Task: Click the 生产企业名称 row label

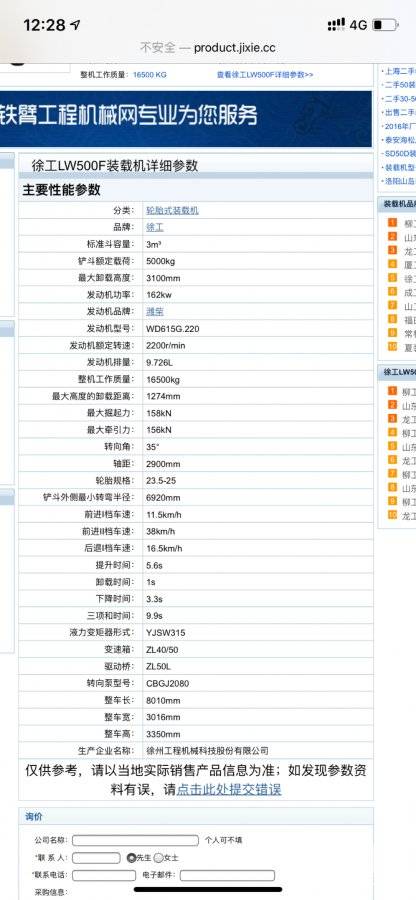Action: [106, 751]
